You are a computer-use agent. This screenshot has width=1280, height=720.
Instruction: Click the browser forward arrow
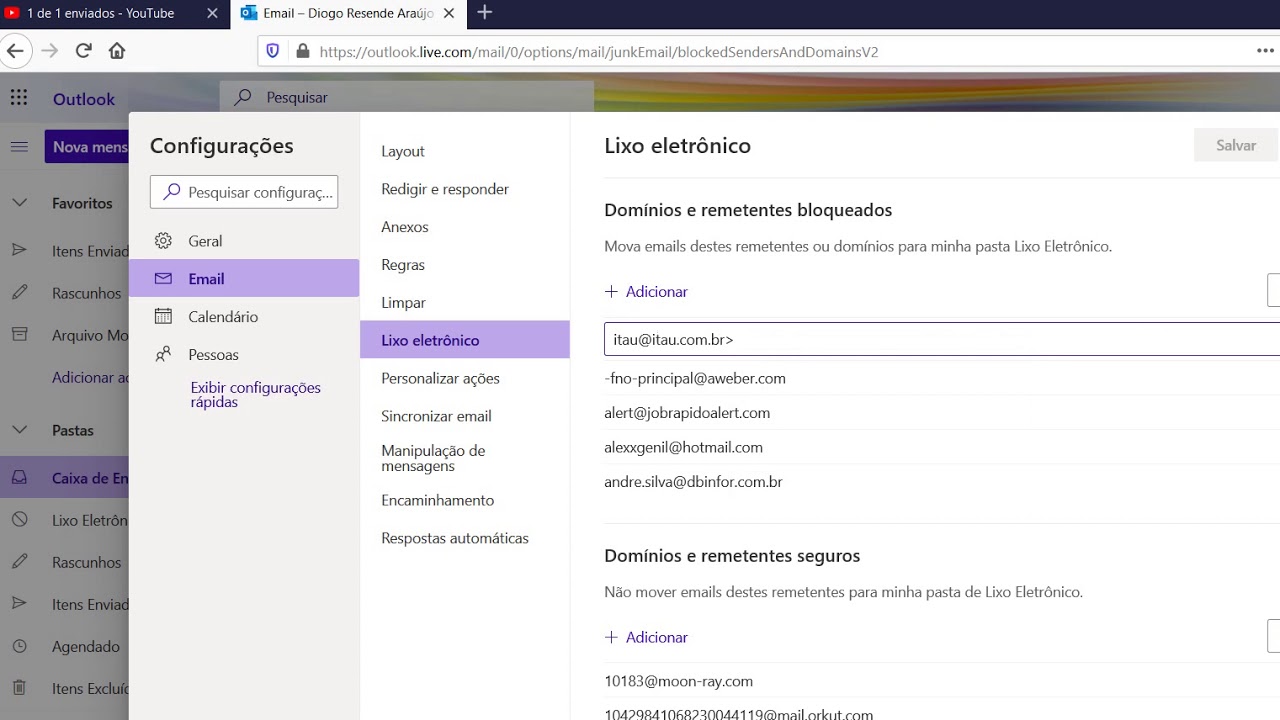[x=50, y=51]
